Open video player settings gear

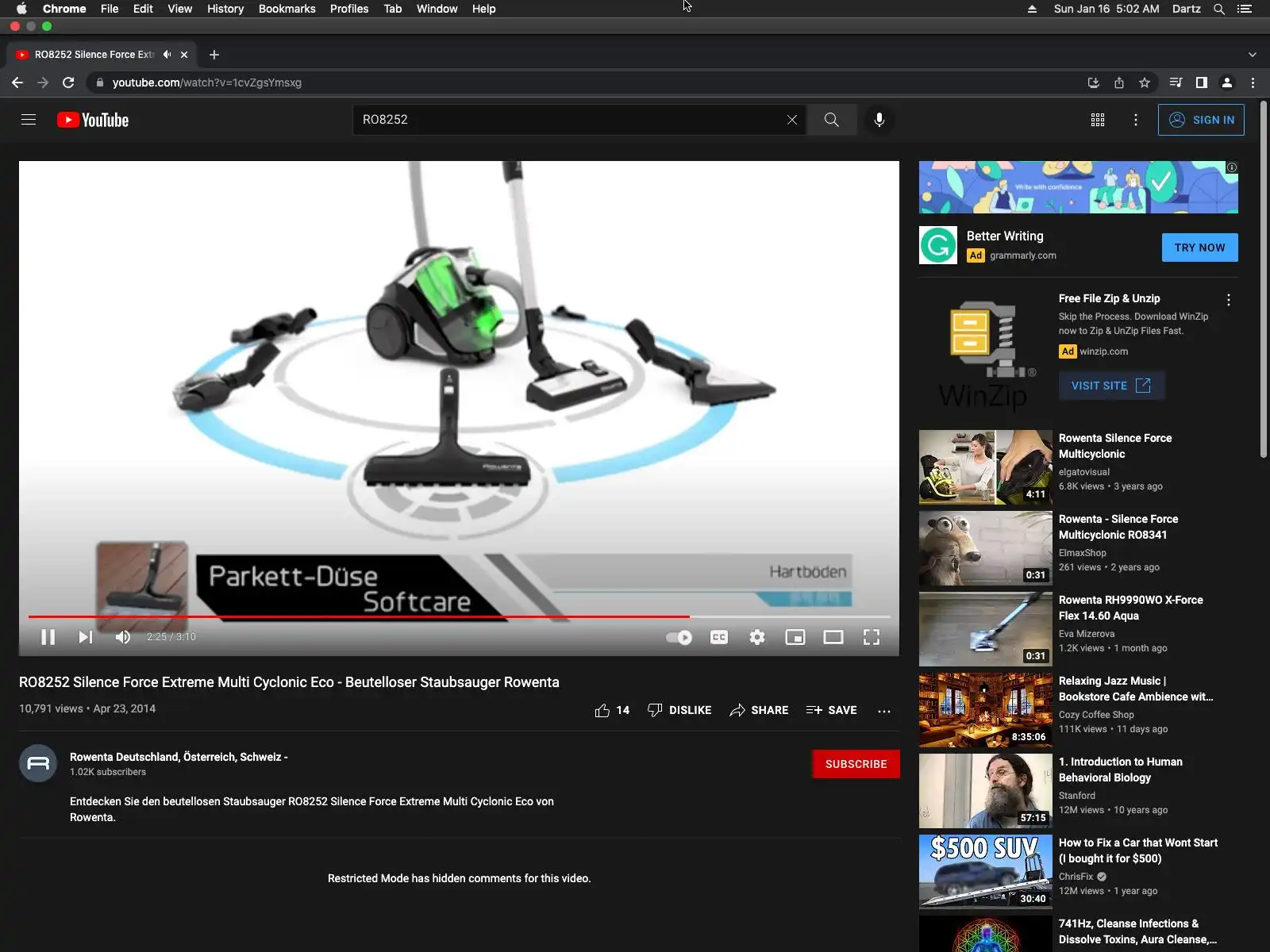757,637
